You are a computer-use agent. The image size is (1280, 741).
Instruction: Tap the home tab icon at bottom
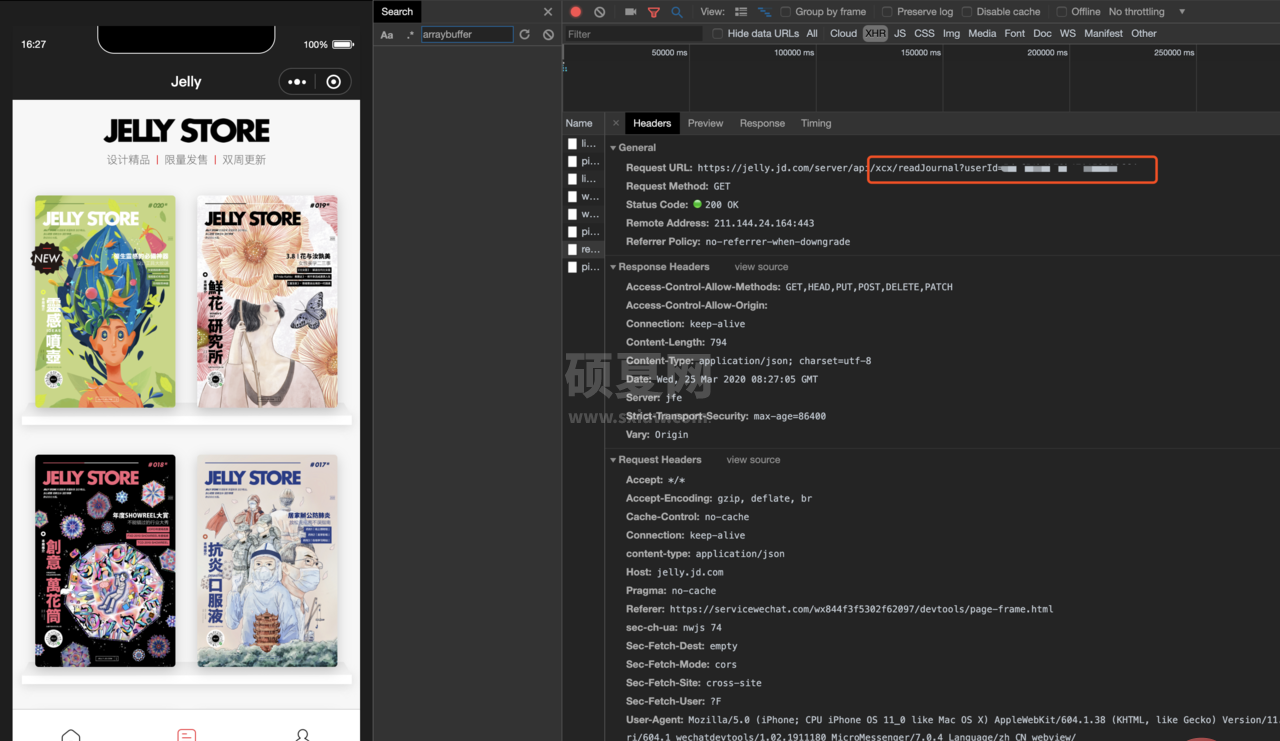pyautogui.click(x=71, y=735)
